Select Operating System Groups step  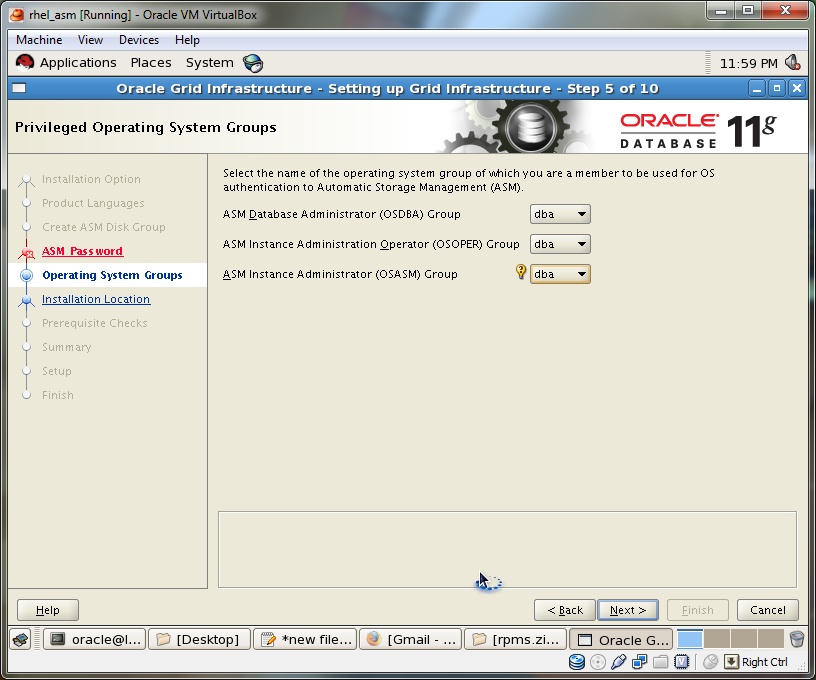[112, 275]
